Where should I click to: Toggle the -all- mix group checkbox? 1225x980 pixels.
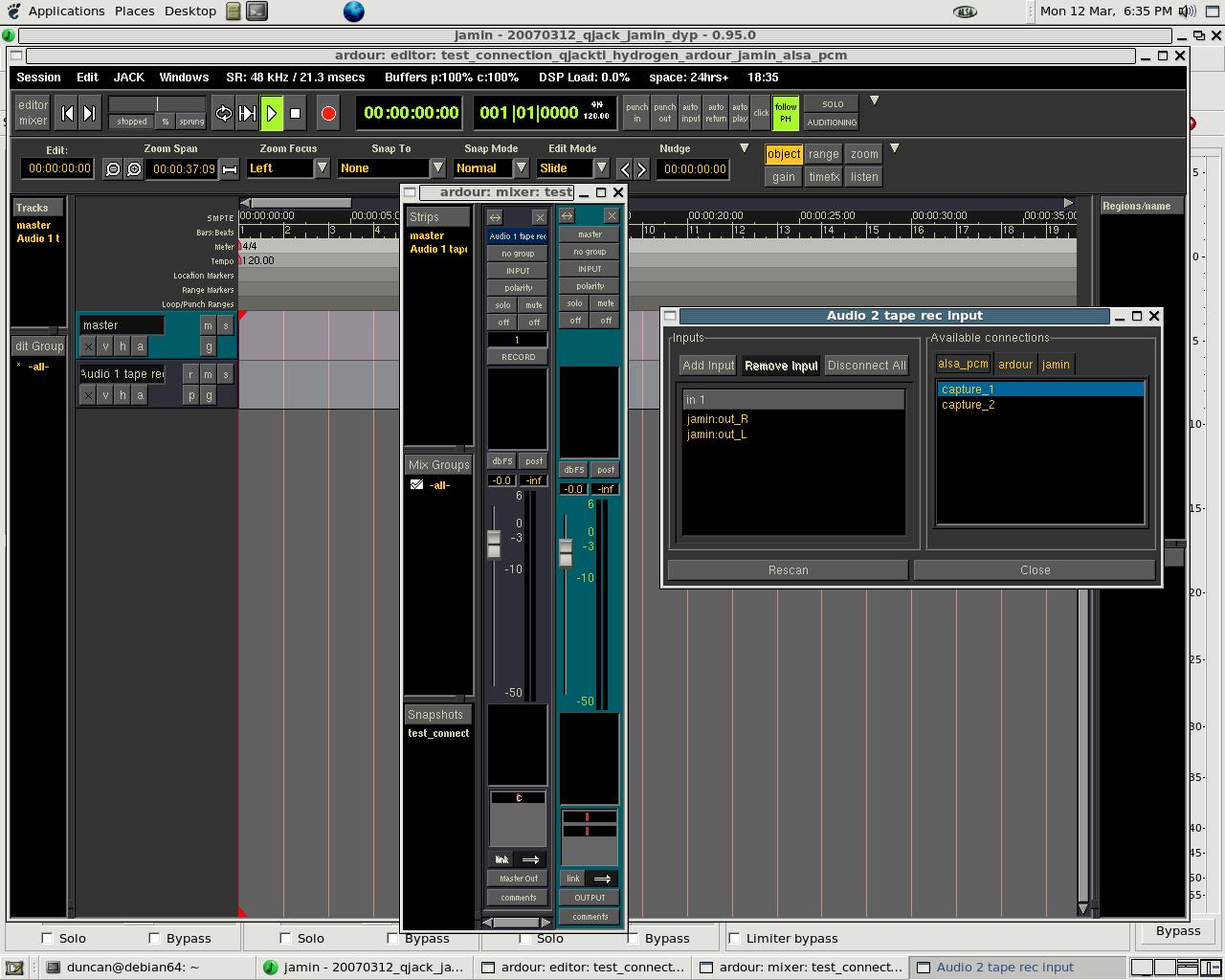(x=417, y=485)
